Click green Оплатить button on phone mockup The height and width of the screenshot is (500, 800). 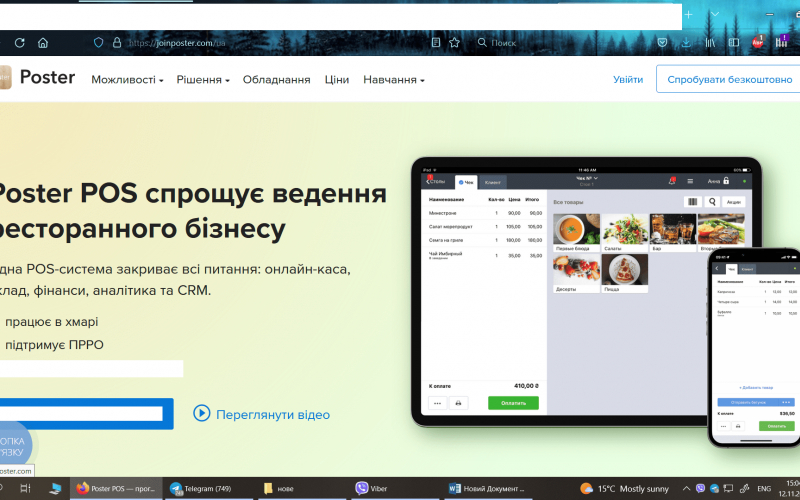click(777, 426)
